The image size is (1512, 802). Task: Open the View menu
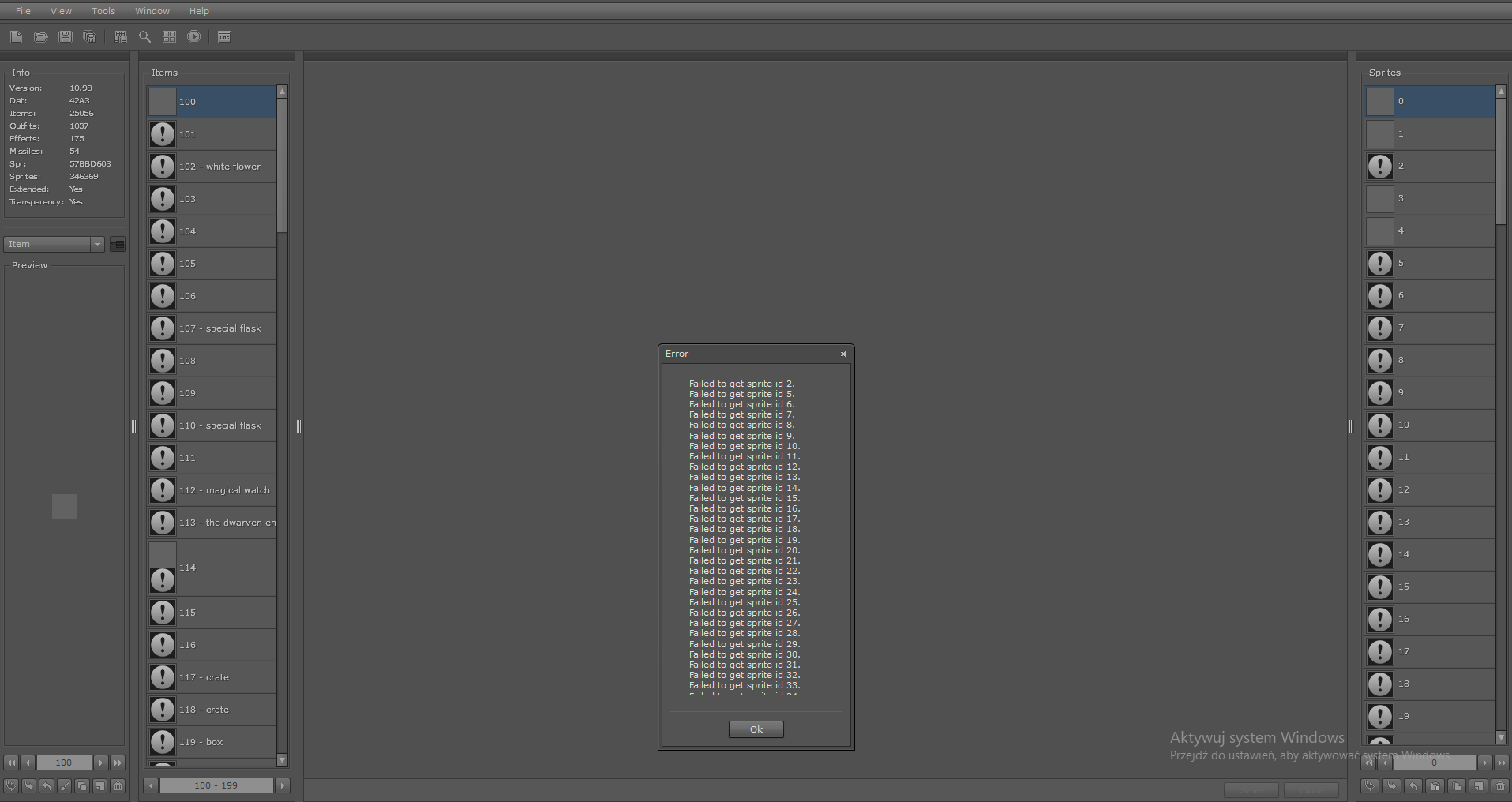pos(61,11)
